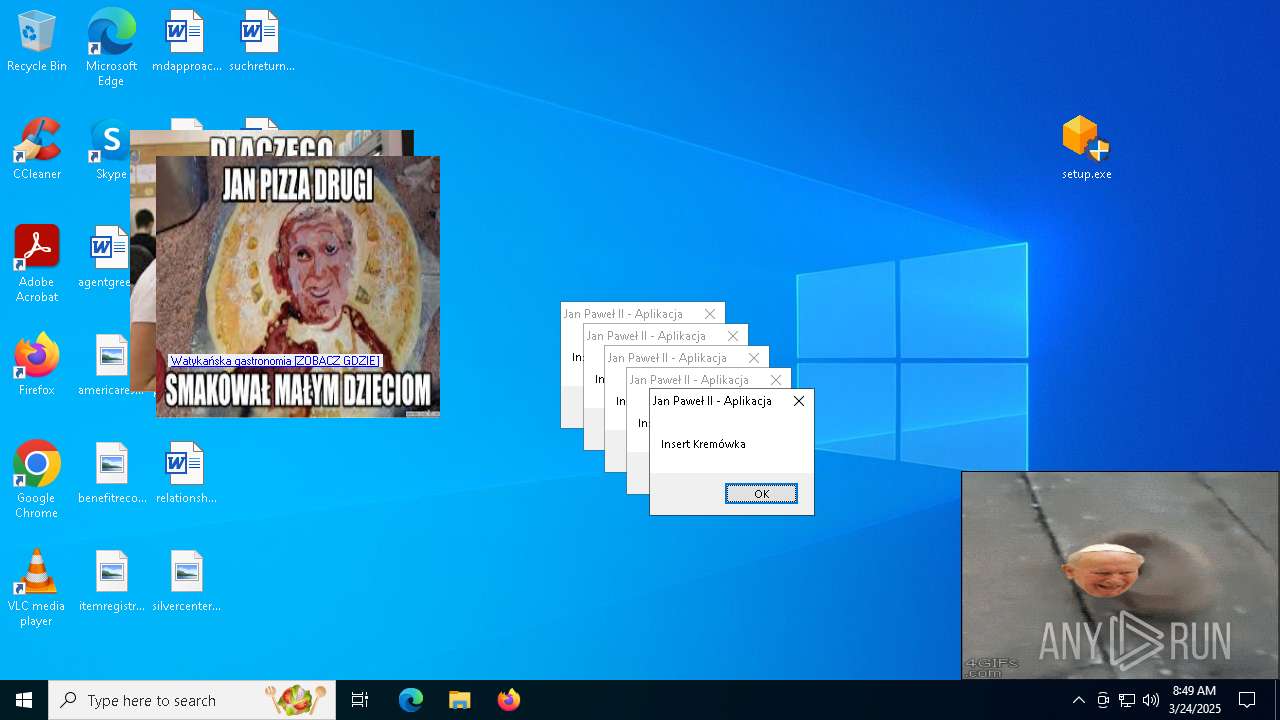Click OK in the Insert Kremówka dialog

click(x=761, y=494)
